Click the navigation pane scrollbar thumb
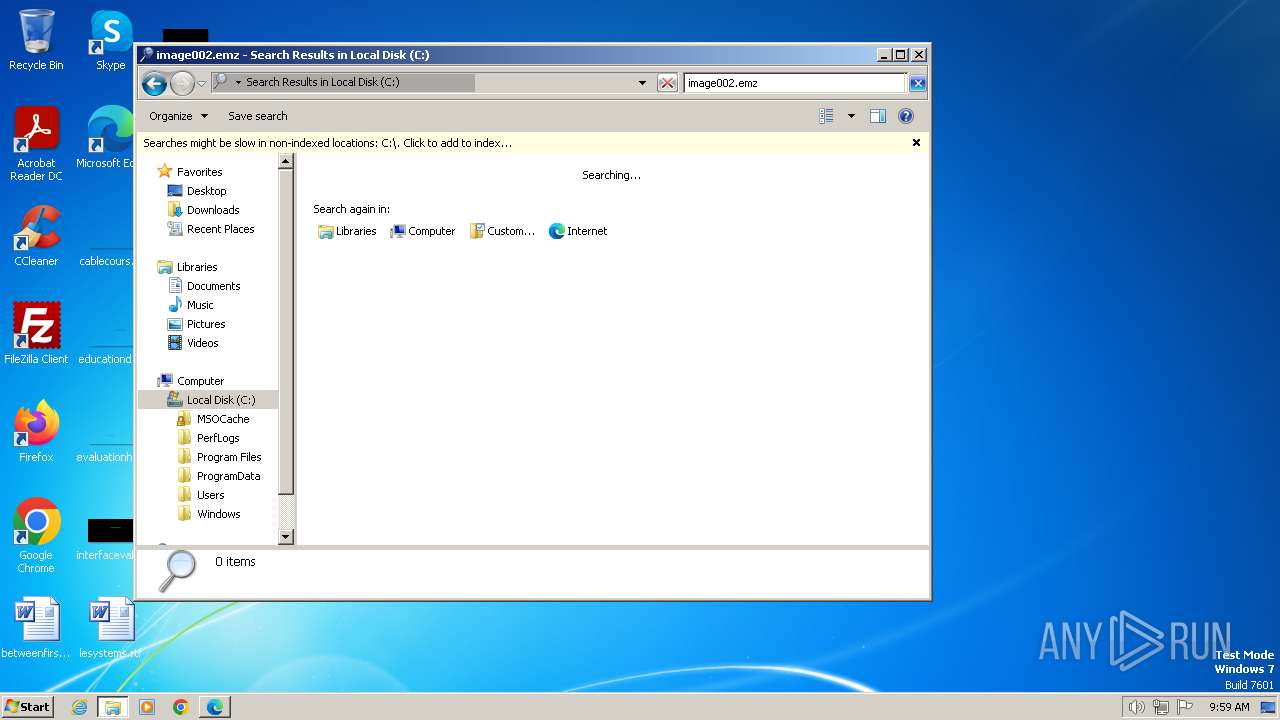The width and height of the screenshot is (1280, 720). coord(285,333)
